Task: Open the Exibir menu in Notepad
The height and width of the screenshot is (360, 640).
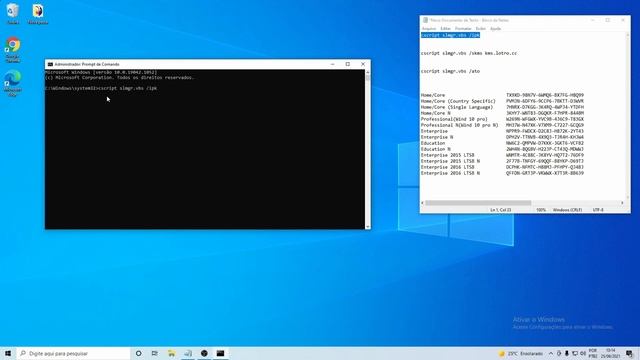Action: point(480,29)
